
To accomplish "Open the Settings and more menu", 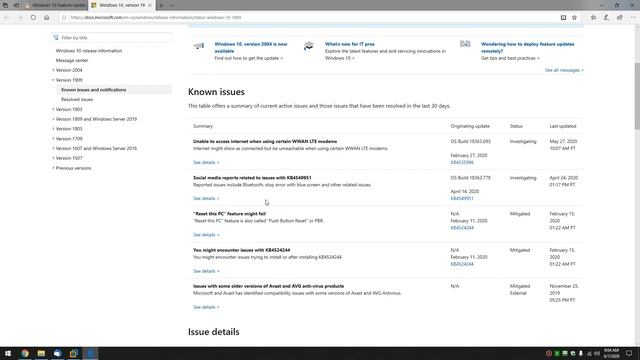I will (x=633, y=18).
